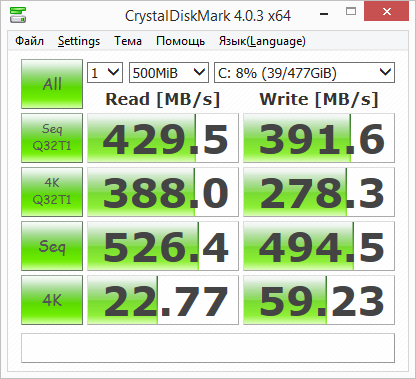Viewport: 416px width, 379px height.
Task: Open the Settings menu
Action: [79, 41]
